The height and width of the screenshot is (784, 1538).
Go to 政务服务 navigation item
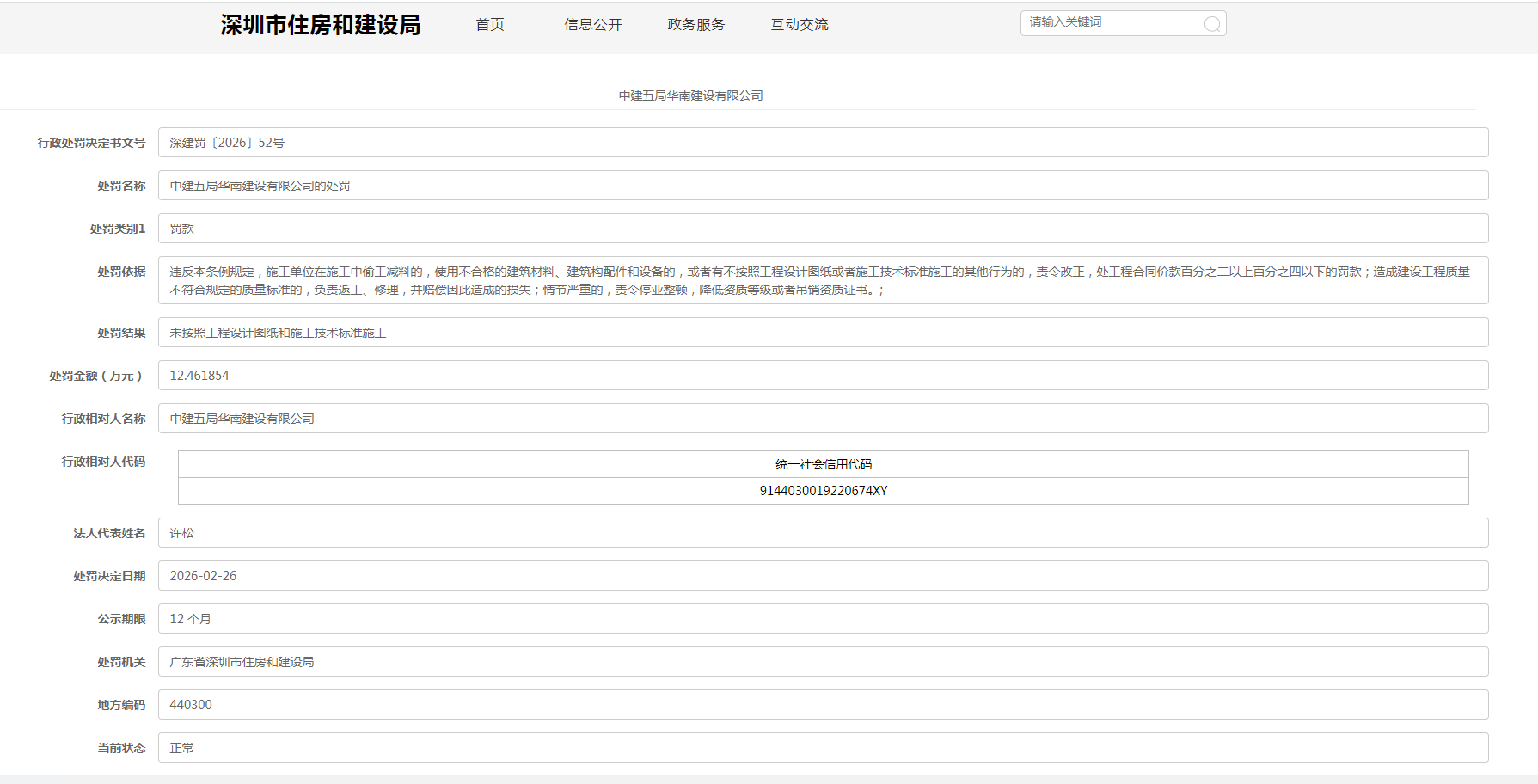pyautogui.click(x=695, y=25)
